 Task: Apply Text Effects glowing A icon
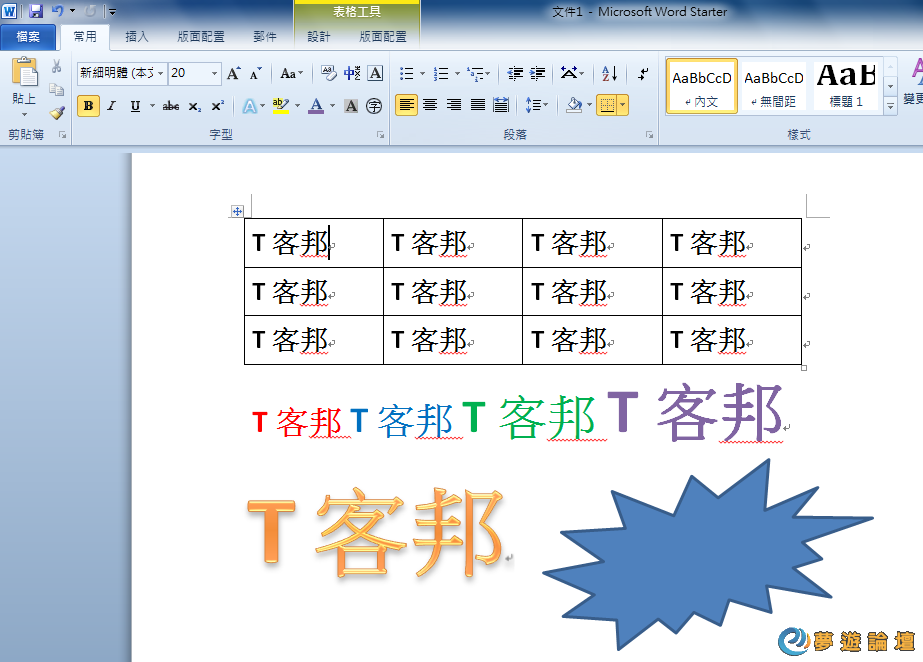pos(247,106)
